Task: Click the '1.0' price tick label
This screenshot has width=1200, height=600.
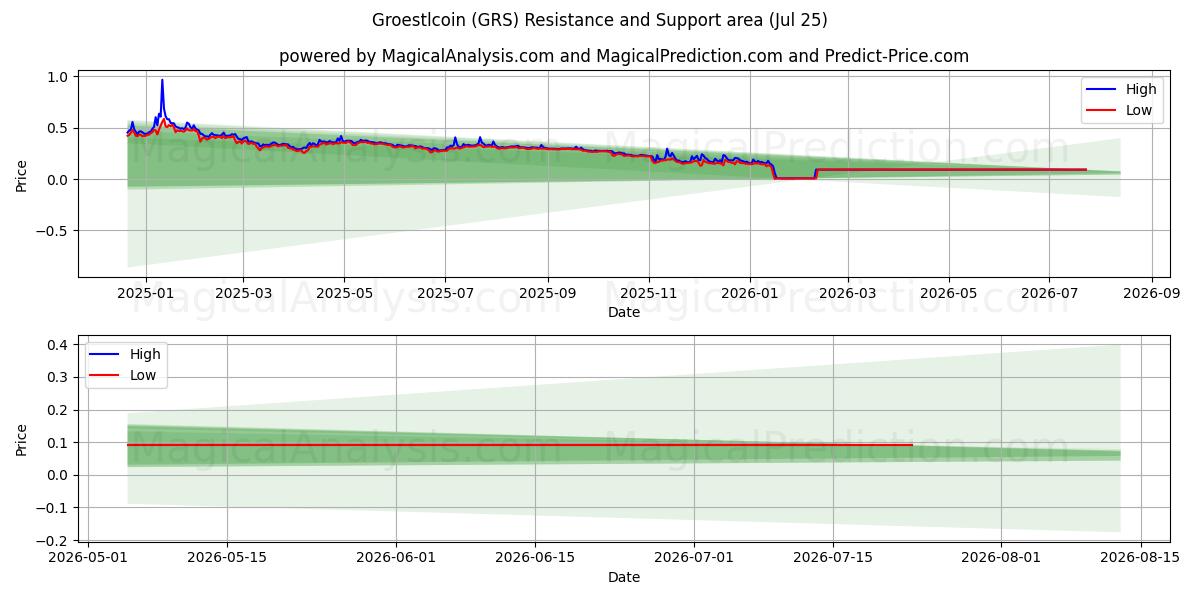Action: click(57, 77)
